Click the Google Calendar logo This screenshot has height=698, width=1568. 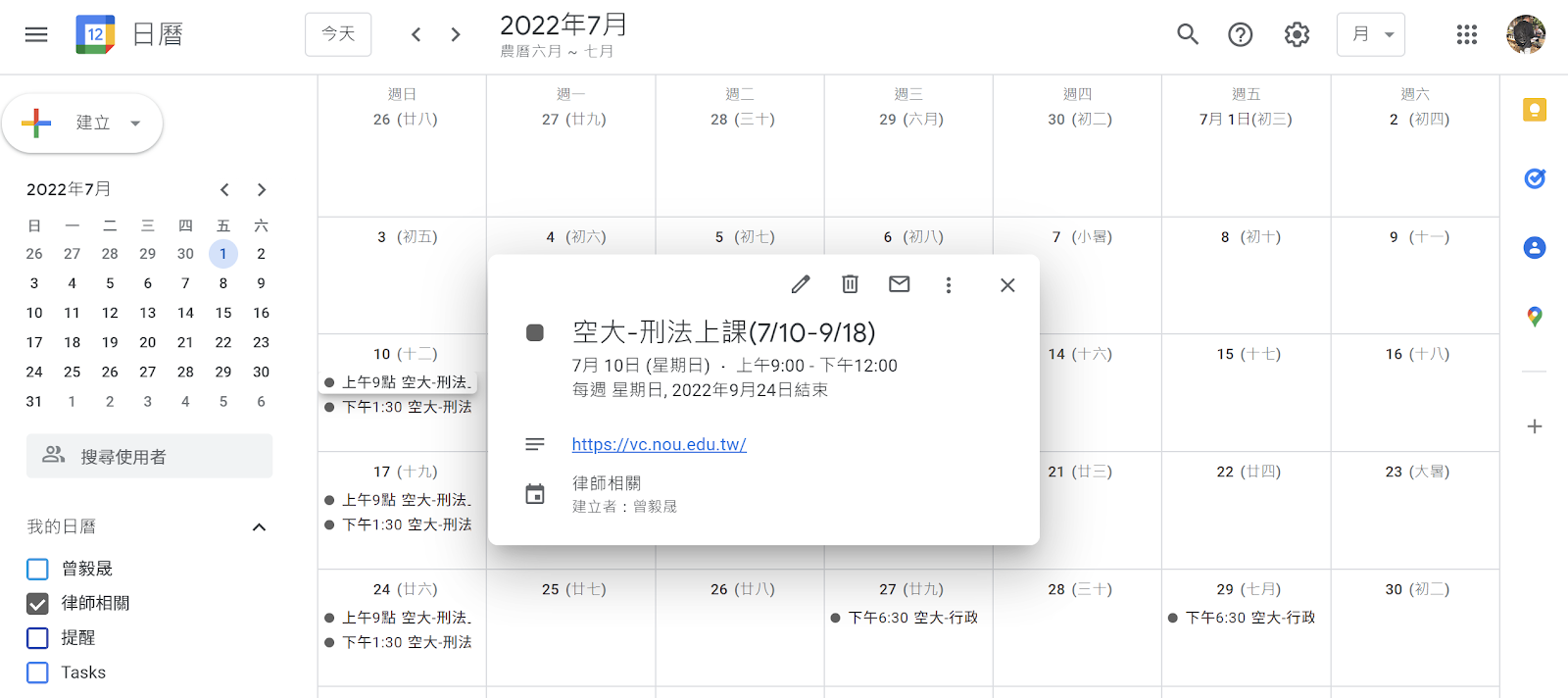pos(95,34)
